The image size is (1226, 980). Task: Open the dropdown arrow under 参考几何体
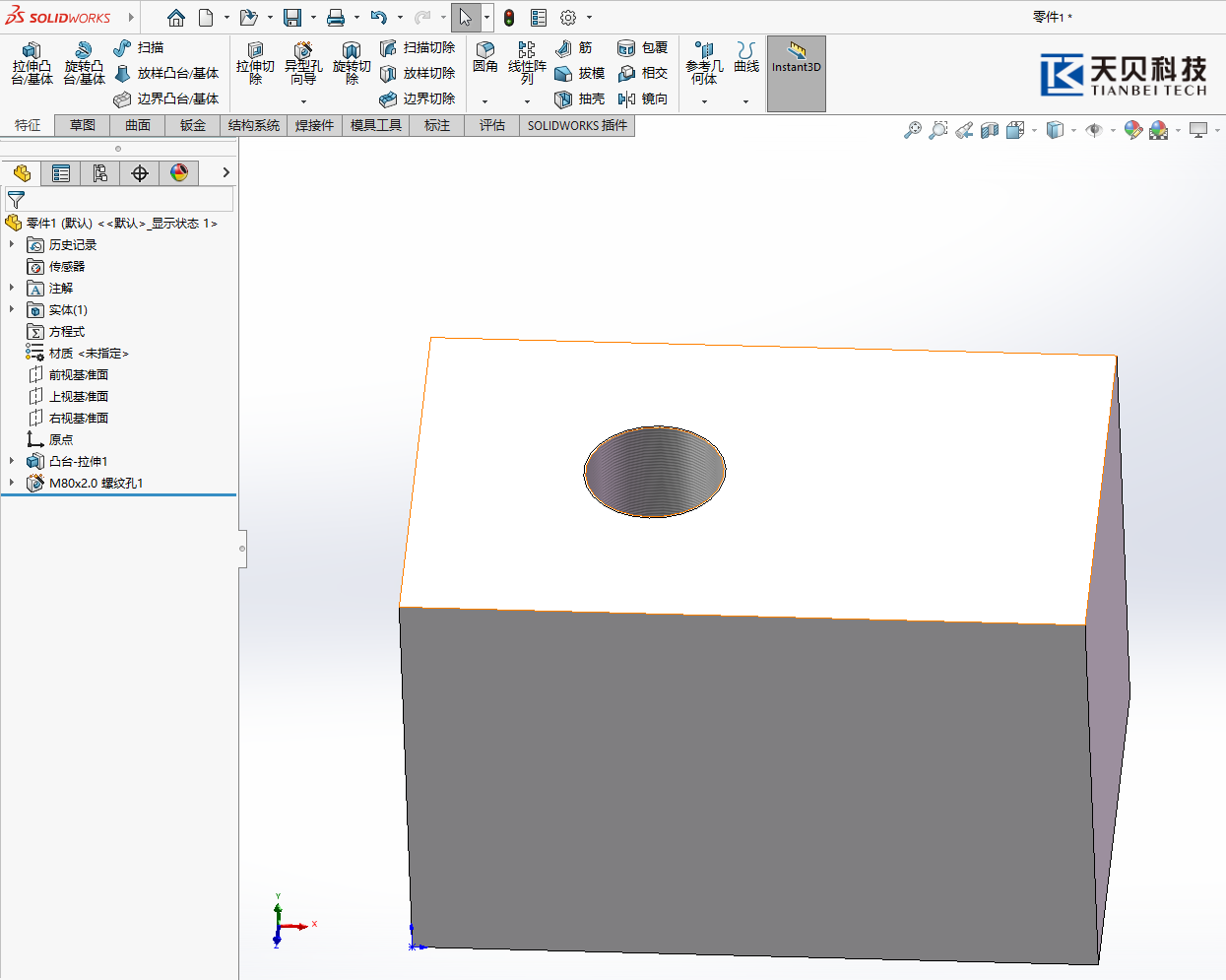pos(704,101)
